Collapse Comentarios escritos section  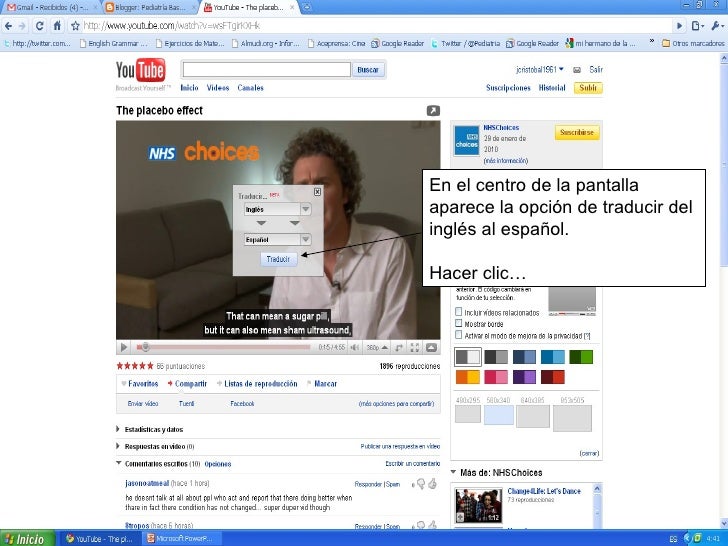pyautogui.click(x=118, y=463)
